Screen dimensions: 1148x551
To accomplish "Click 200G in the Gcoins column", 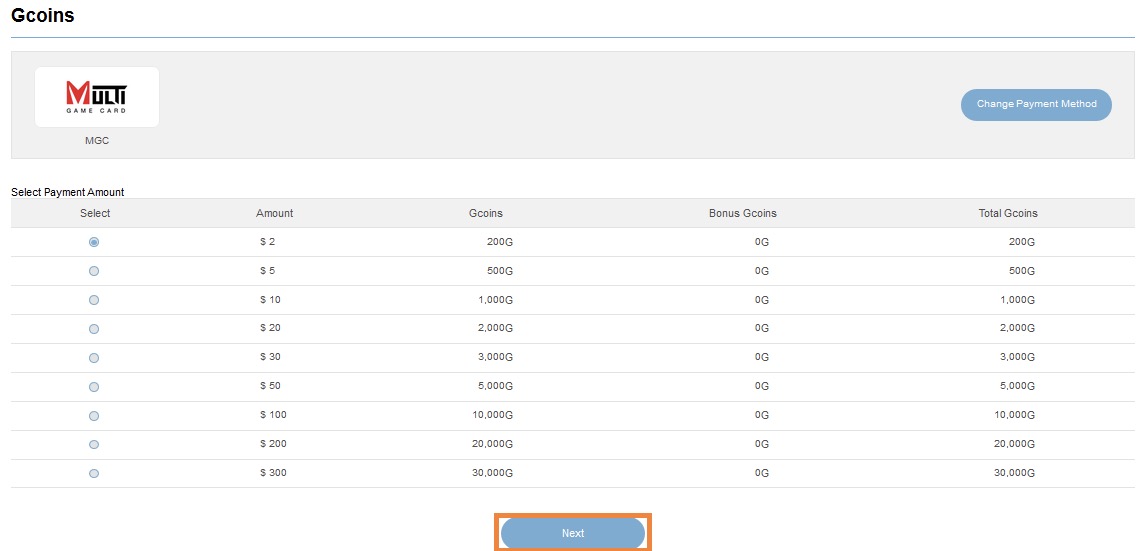I will [x=500, y=242].
